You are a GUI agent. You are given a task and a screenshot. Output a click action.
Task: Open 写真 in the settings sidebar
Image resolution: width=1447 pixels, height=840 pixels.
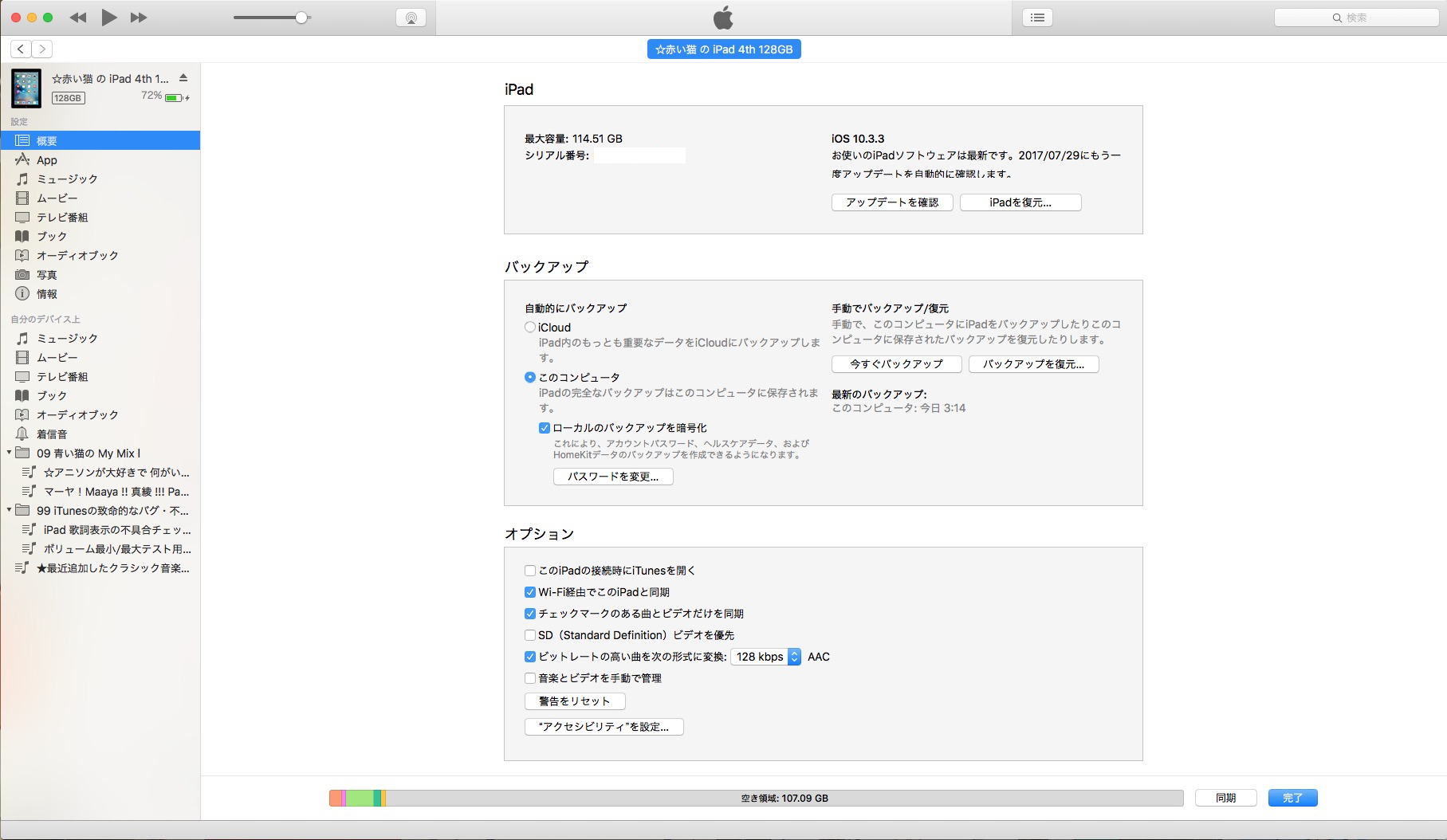[x=47, y=275]
